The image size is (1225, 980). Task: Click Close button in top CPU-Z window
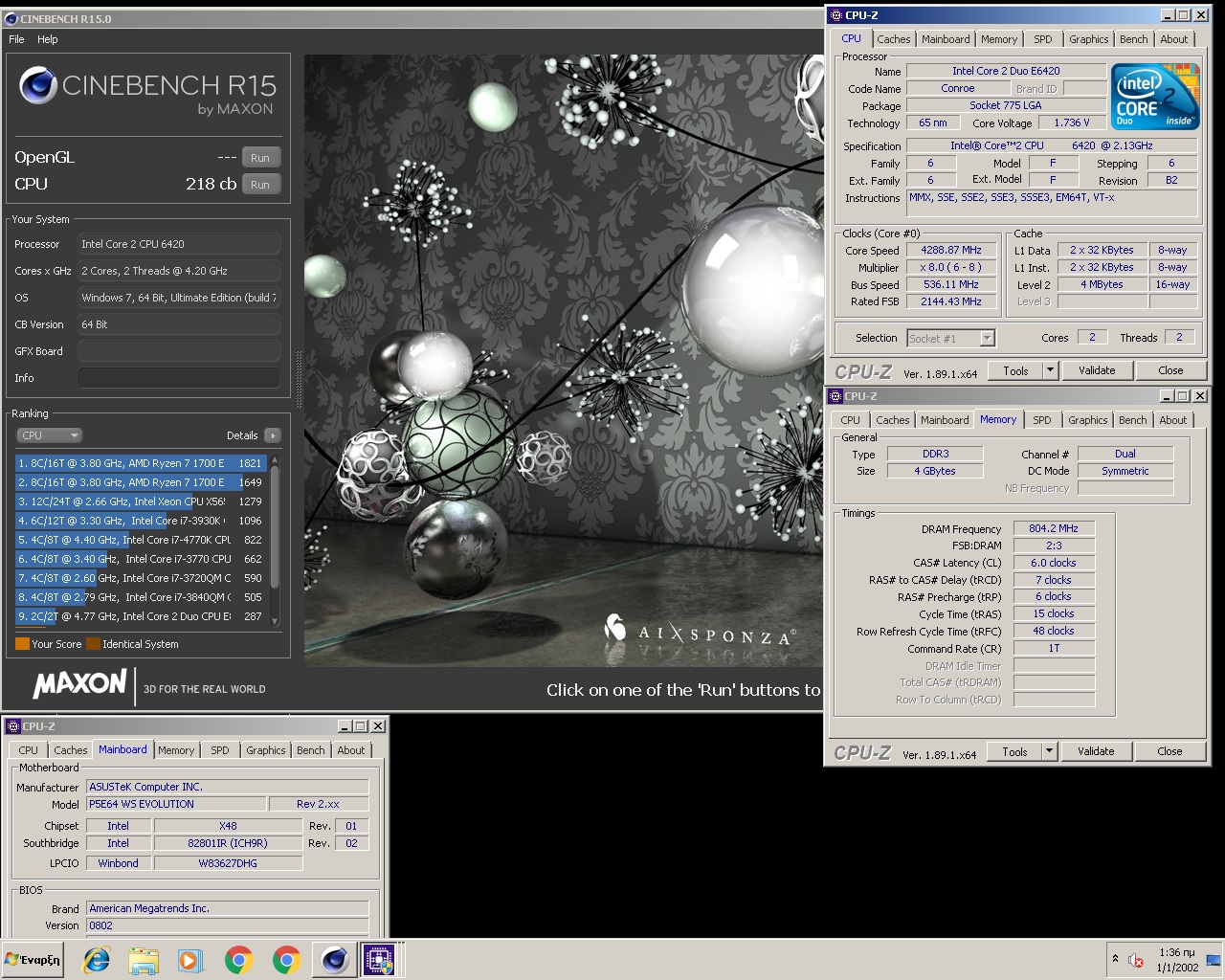(1170, 370)
